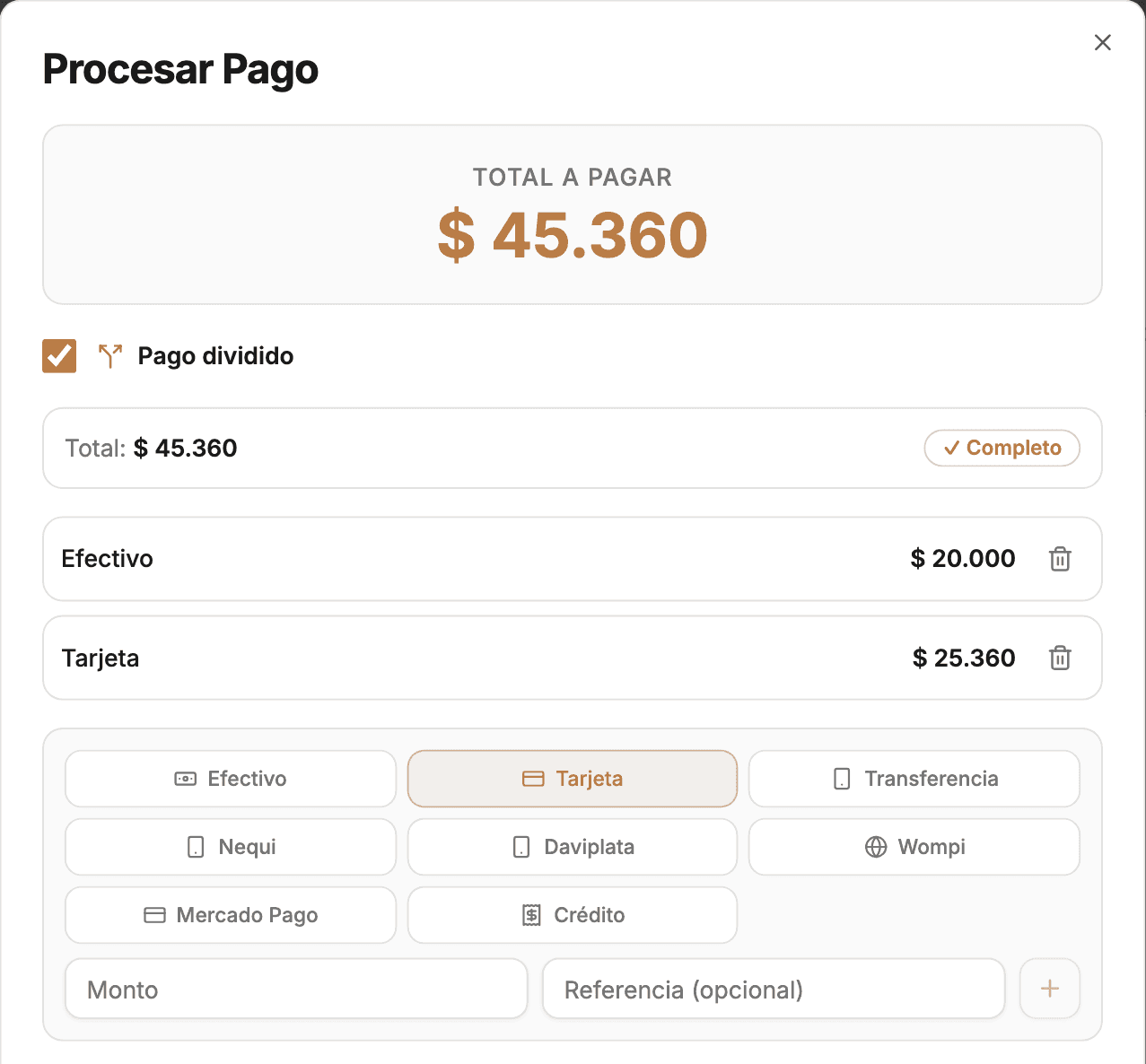Focus the Referencia (opcional) field
1146x1064 pixels.
pos(774,989)
